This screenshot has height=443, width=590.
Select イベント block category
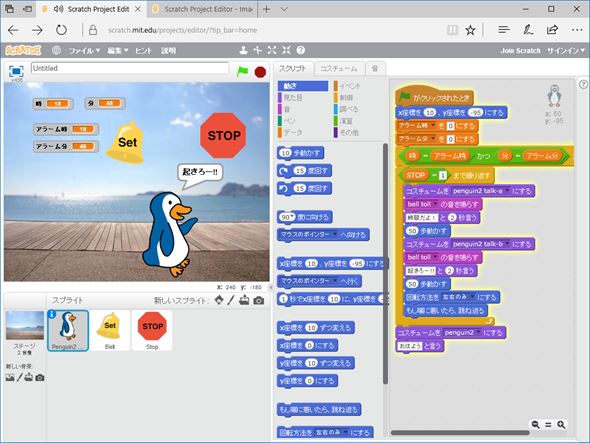tap(347, 86)
